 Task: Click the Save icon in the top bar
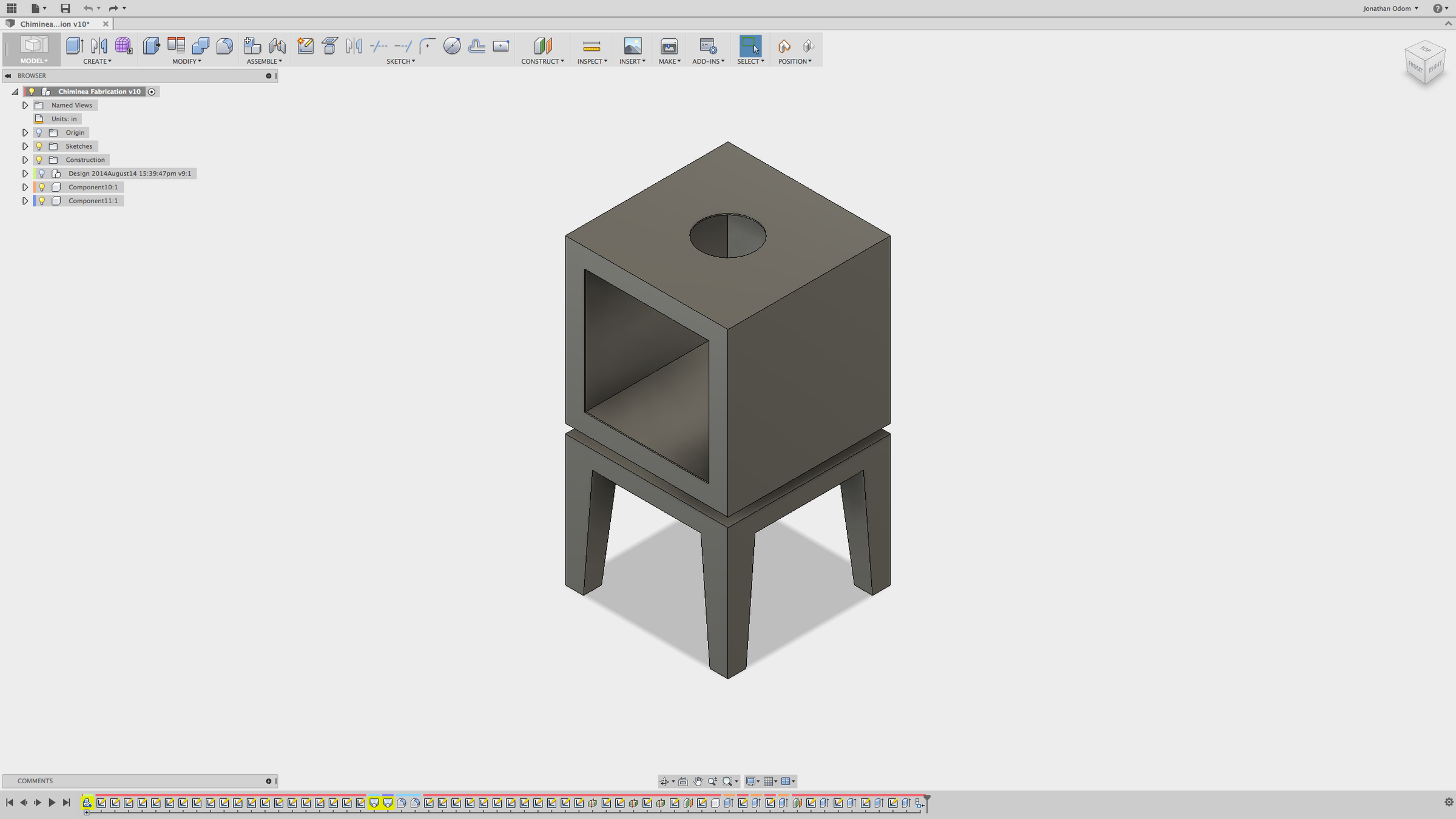pyautogui.click(x=65, y=8)
